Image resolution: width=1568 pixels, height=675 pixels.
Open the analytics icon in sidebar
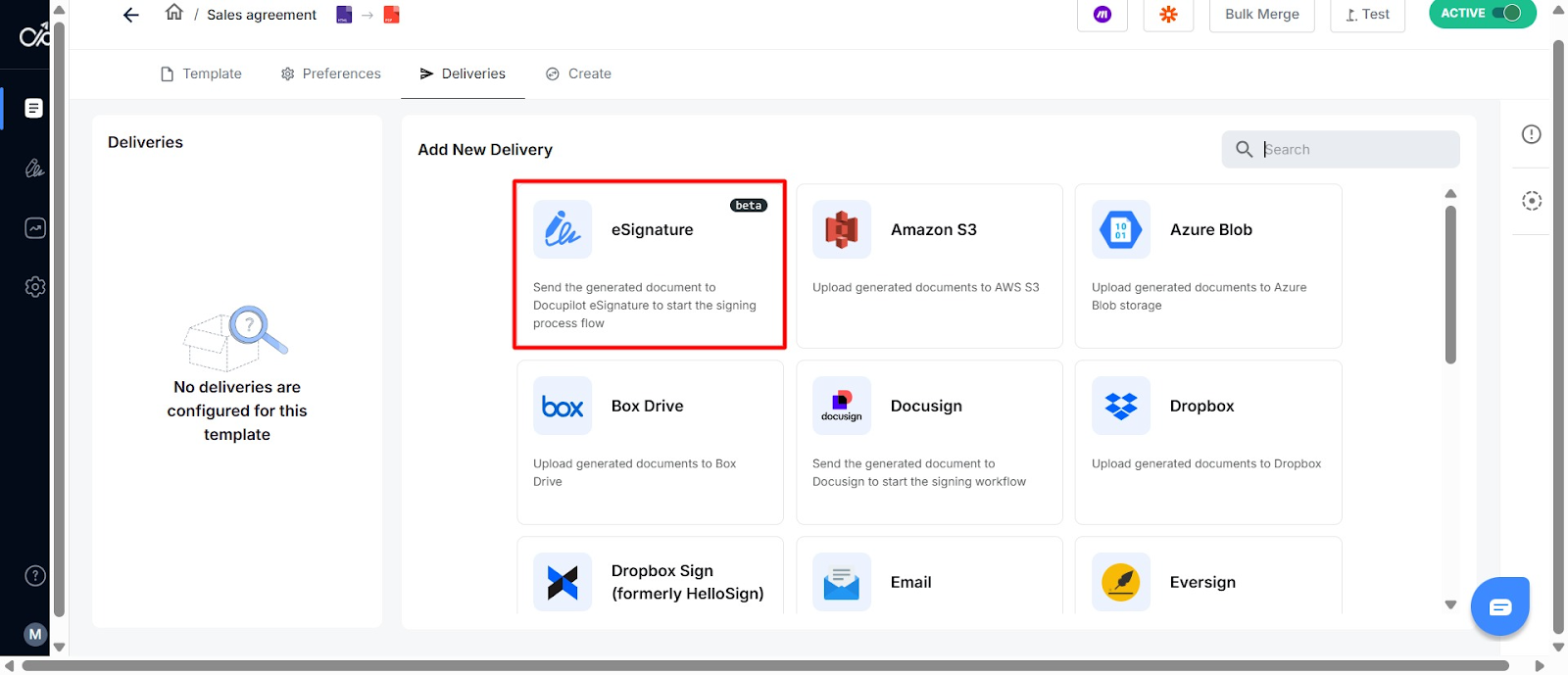(34, 227)
